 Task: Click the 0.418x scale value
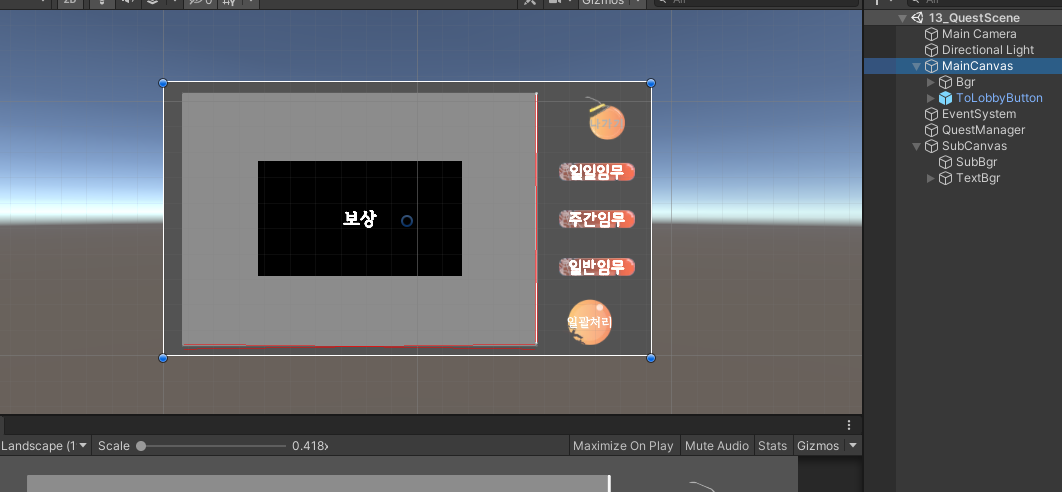pyautogui.click(x=310, y=446)
